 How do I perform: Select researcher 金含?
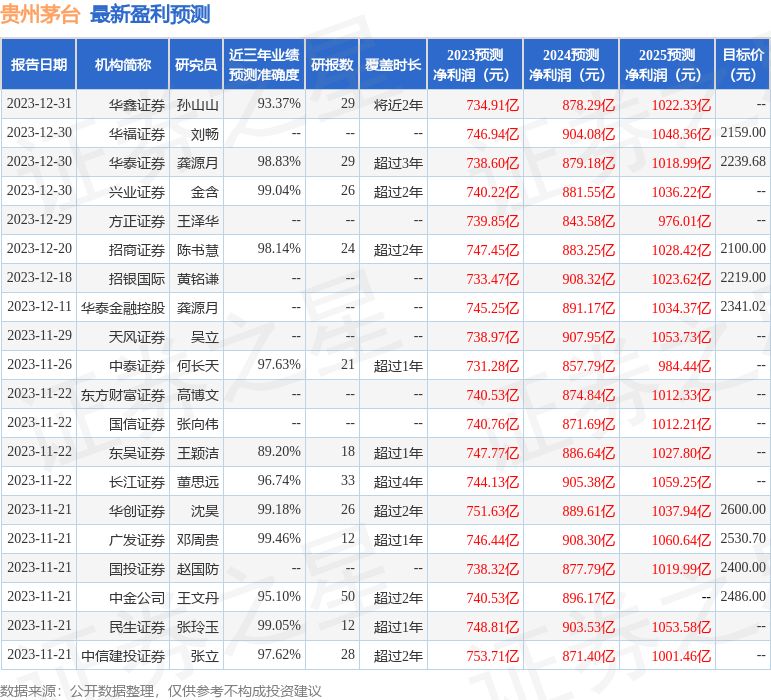[205, 192]
